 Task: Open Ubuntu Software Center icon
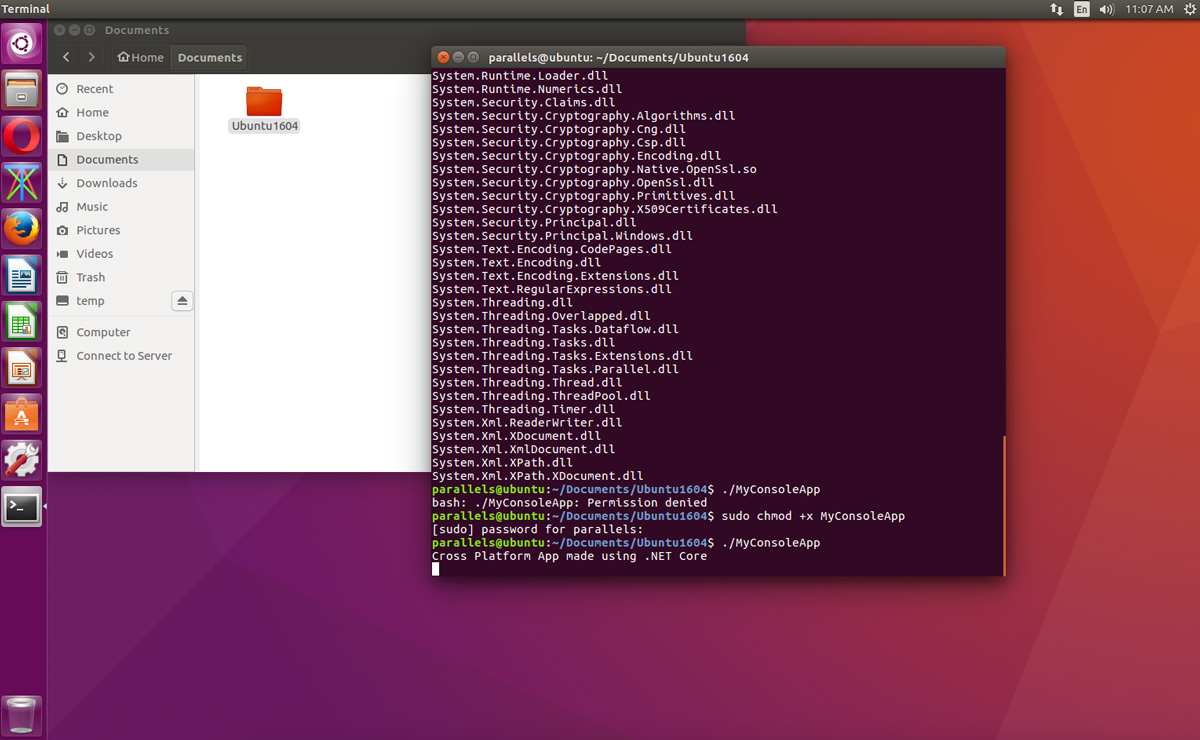pyautogui.click(x=22, y=414)
